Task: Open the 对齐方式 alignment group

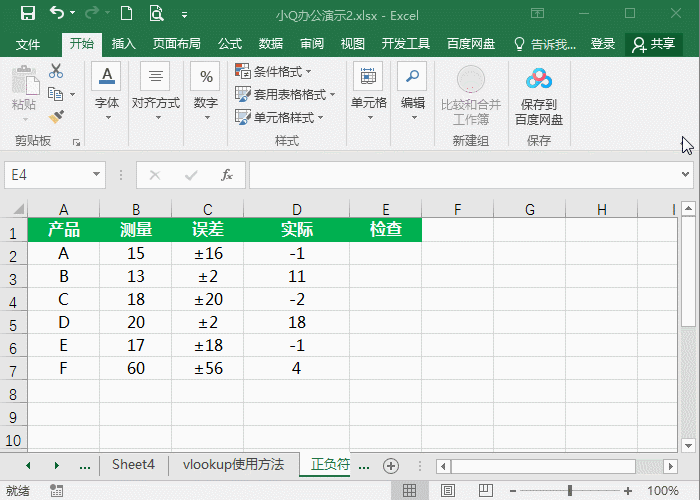Action: click(156, 92)
